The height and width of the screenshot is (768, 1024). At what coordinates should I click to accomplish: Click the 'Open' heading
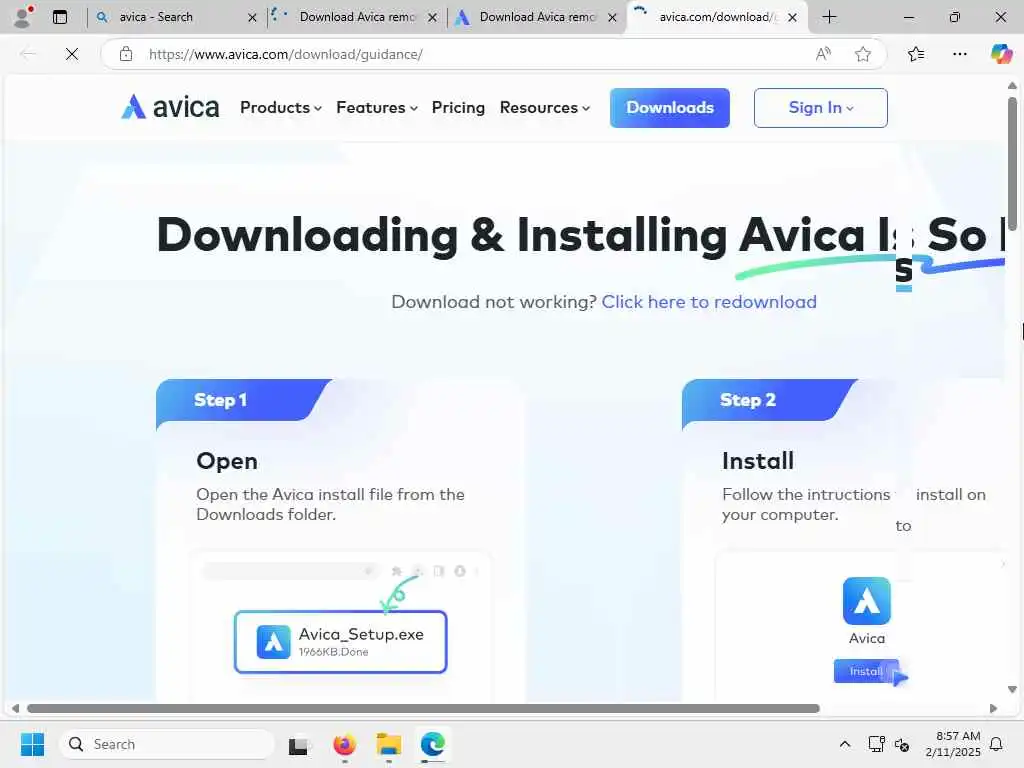click(x=227, y=461)
